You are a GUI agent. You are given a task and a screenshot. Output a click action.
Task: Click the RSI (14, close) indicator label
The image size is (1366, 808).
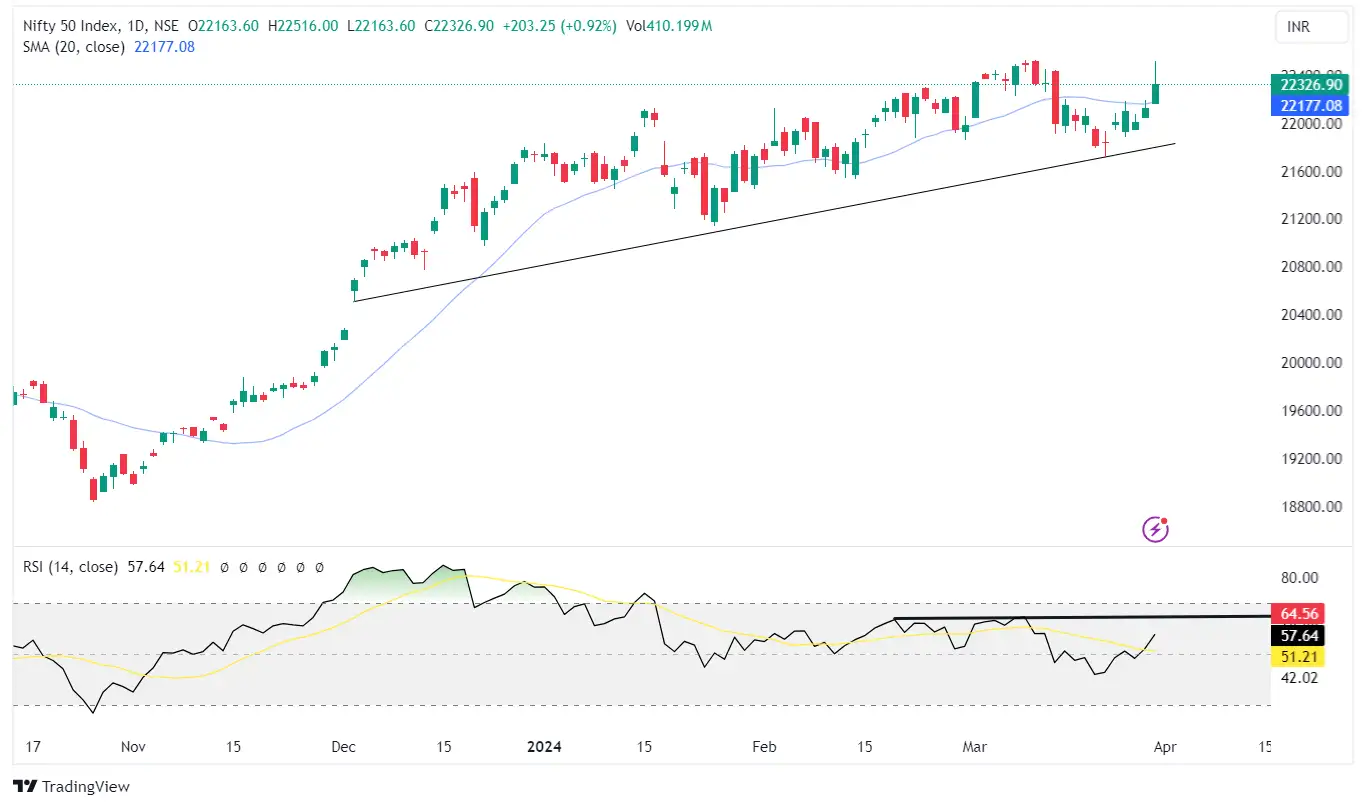click(71, 567)
